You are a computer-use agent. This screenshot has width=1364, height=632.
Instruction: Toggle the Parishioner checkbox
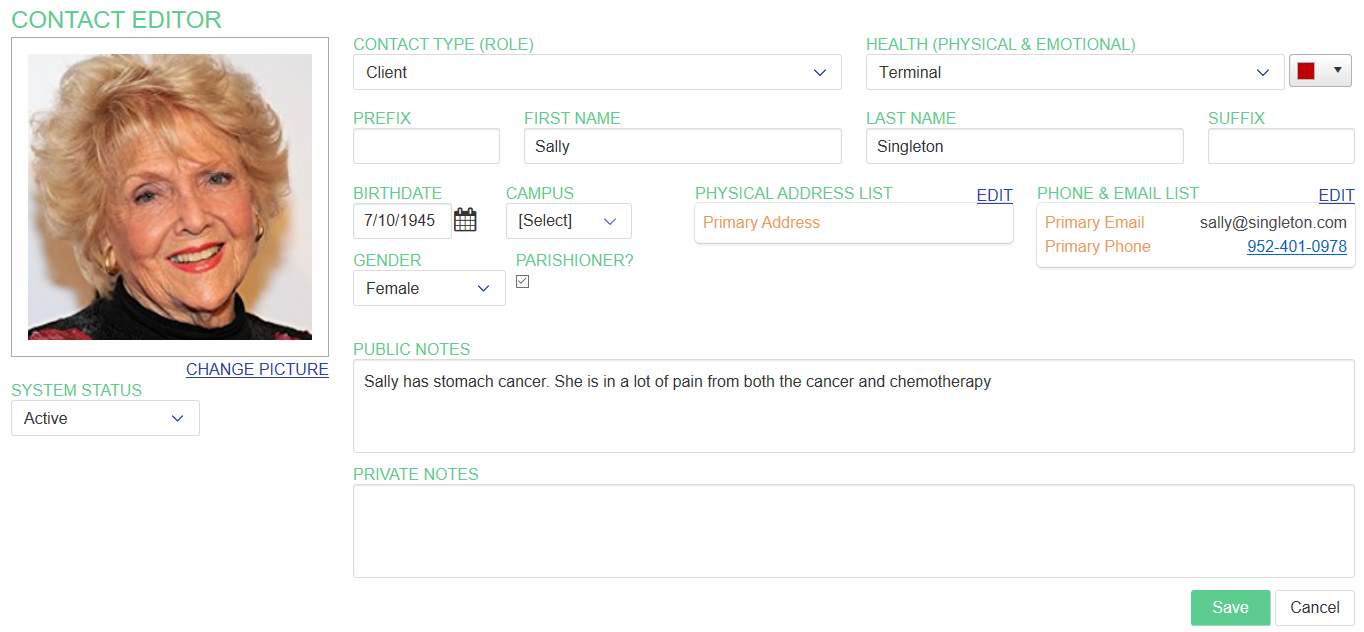(522, 282)
